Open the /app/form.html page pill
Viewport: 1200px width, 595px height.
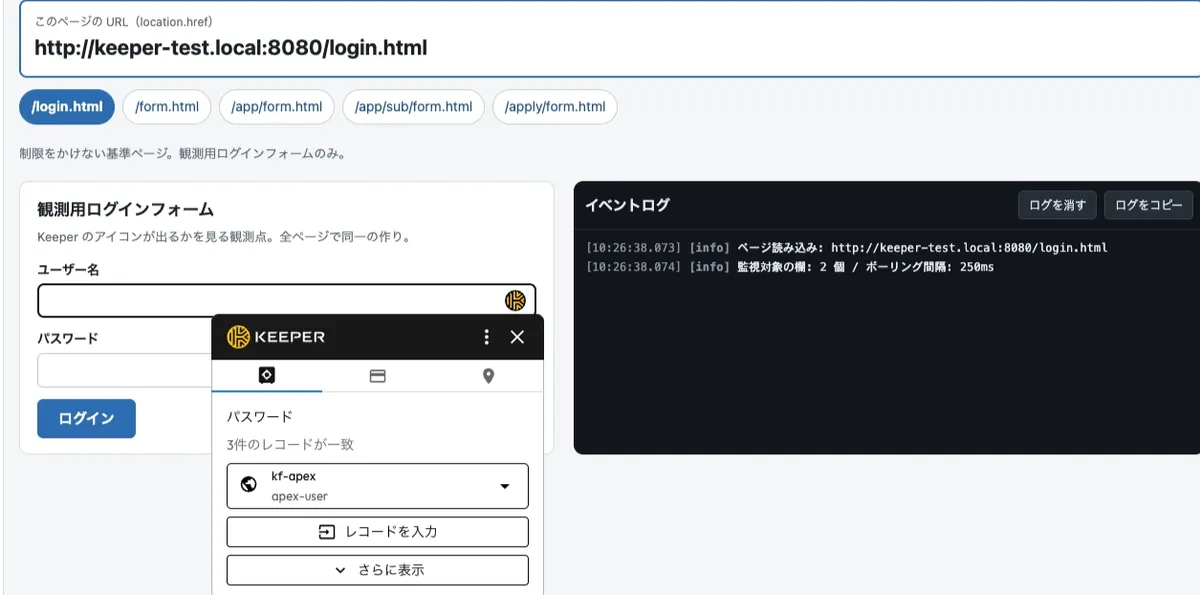277,107
